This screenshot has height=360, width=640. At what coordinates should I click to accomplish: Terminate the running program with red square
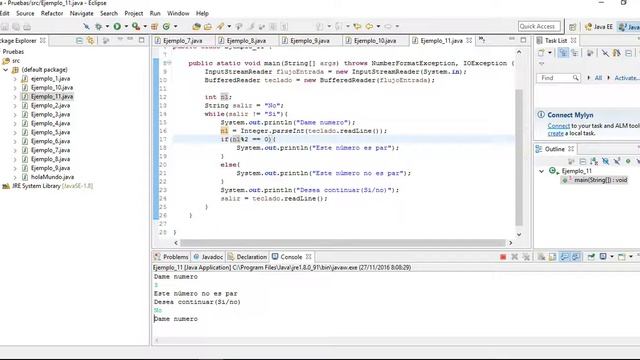[x=503, y=257]
